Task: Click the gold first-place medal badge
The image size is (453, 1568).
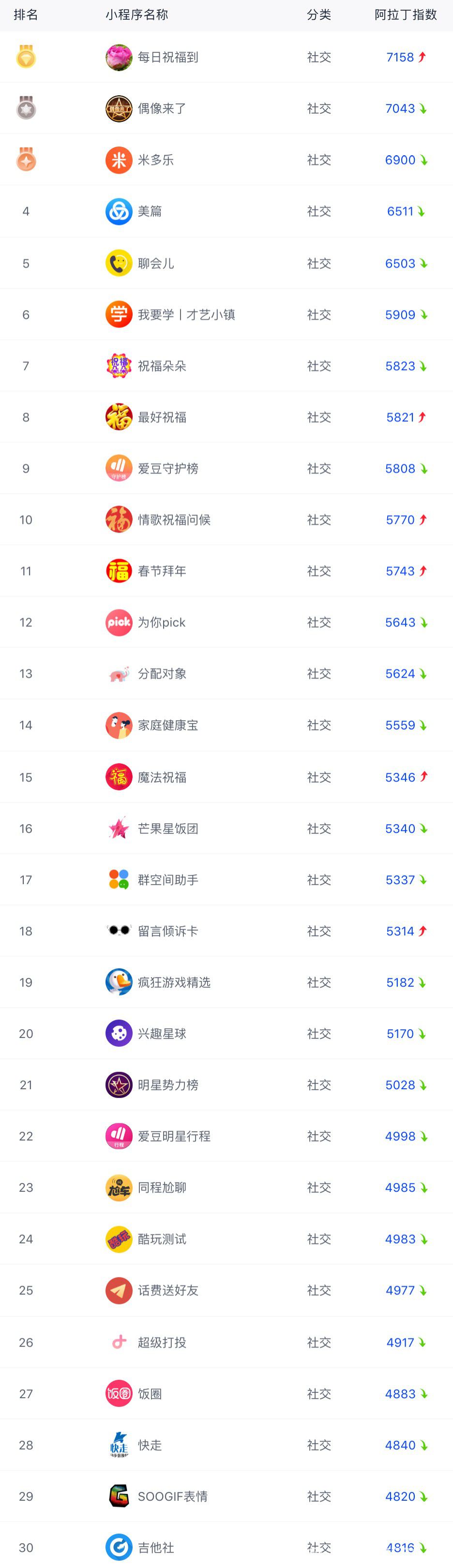Action: 26,57
